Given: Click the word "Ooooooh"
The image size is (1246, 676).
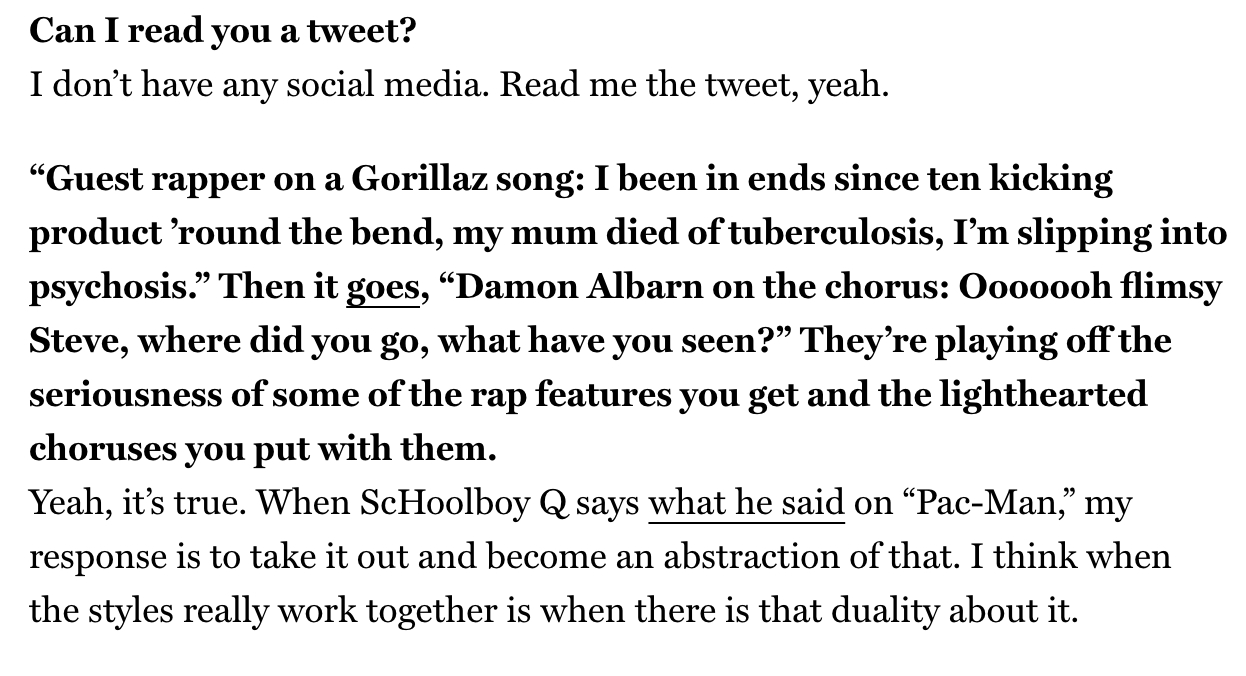Looking at the screenshot, I should [x=1035, y=288].
